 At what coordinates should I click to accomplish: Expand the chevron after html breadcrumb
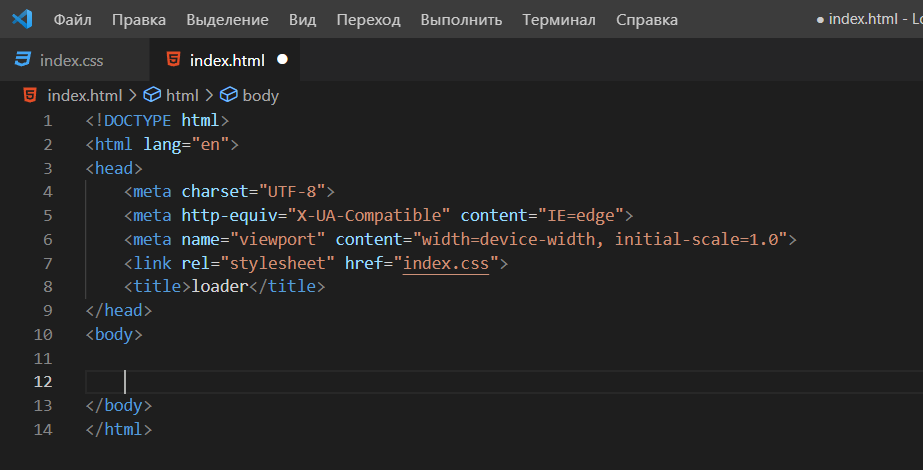coord(209,95)
